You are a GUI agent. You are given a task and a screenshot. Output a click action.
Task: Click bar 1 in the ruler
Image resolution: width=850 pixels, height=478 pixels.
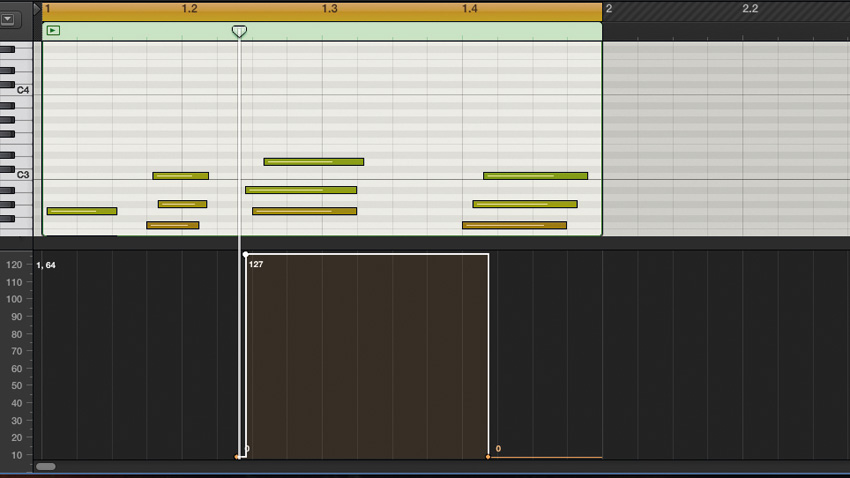coord(48,9)
